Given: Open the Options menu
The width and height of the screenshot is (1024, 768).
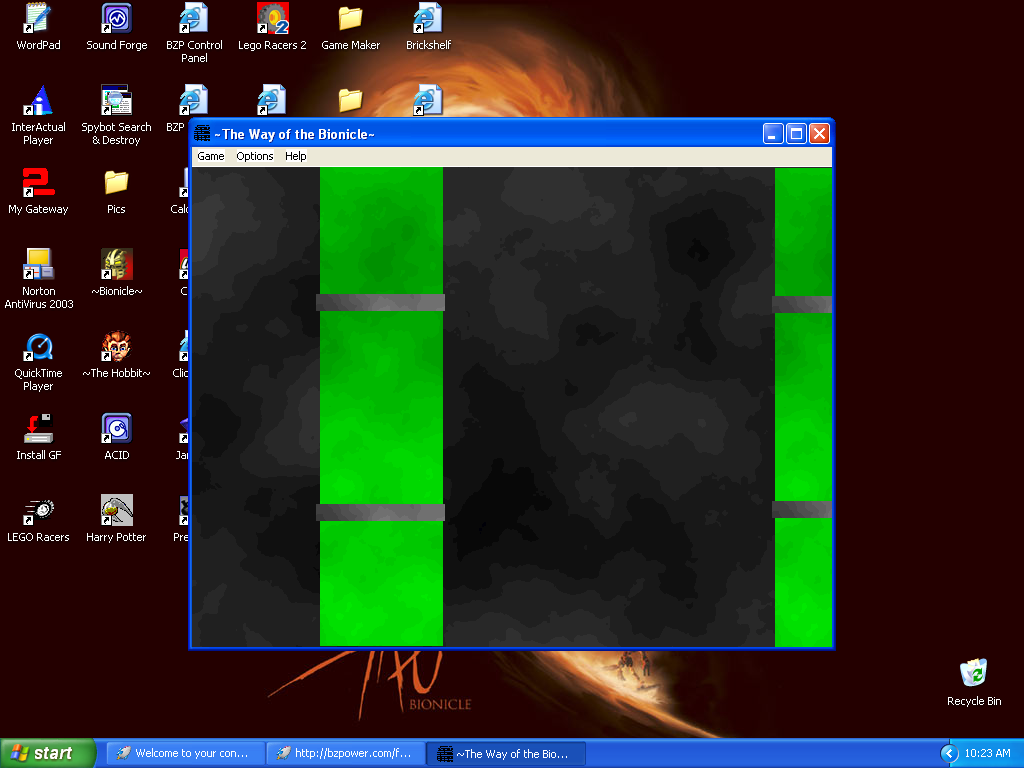Looking at the screenshot, I should tap(255, 156).
